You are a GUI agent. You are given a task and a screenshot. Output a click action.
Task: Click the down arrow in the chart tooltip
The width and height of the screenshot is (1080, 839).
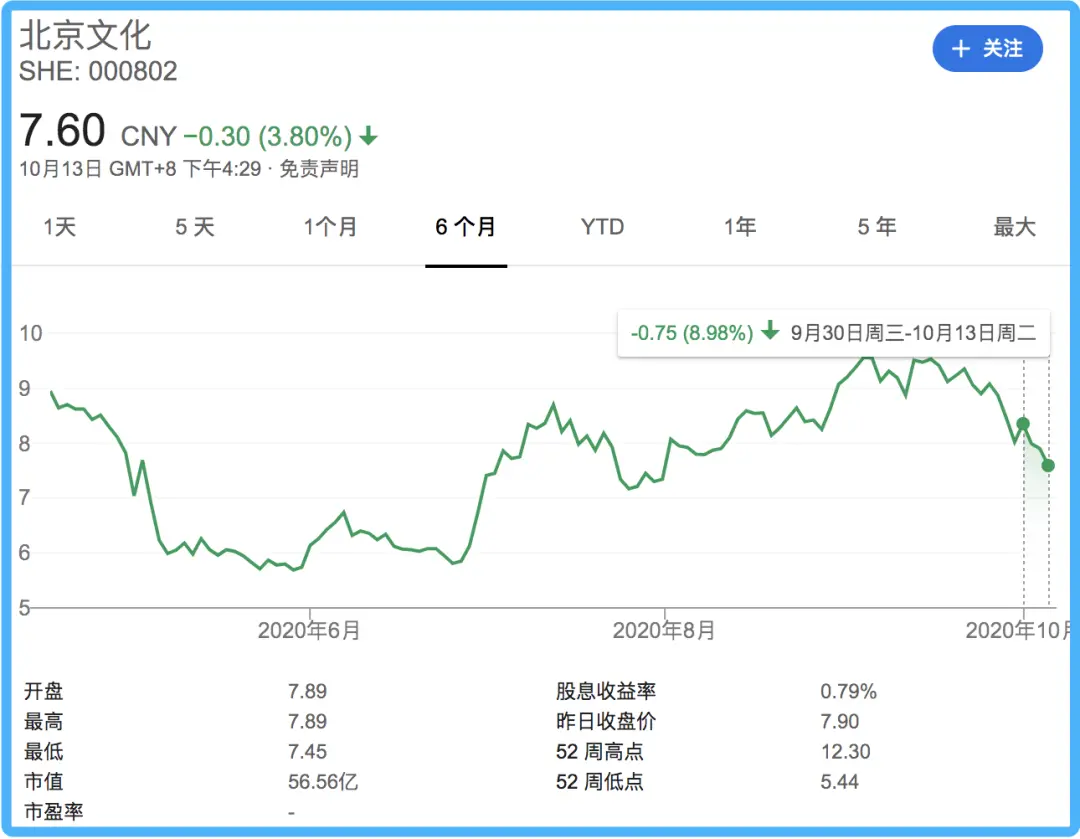coord(770,331)
